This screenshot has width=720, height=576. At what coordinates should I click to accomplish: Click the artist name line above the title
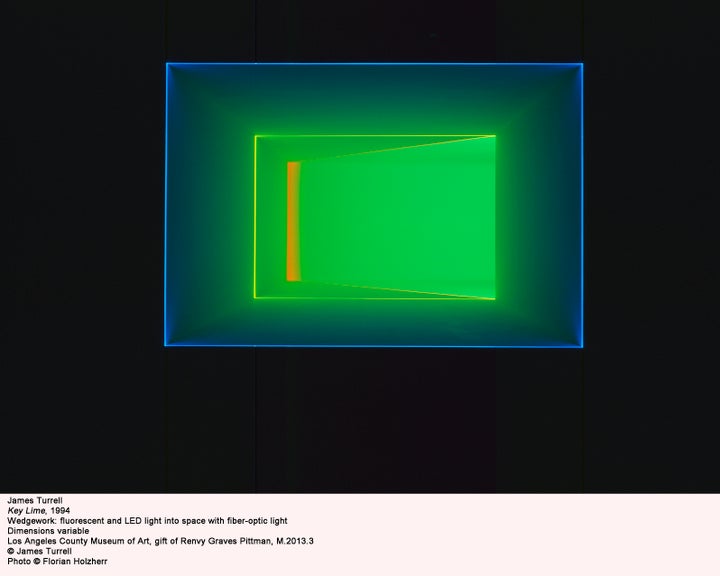[x=35, y=501]
